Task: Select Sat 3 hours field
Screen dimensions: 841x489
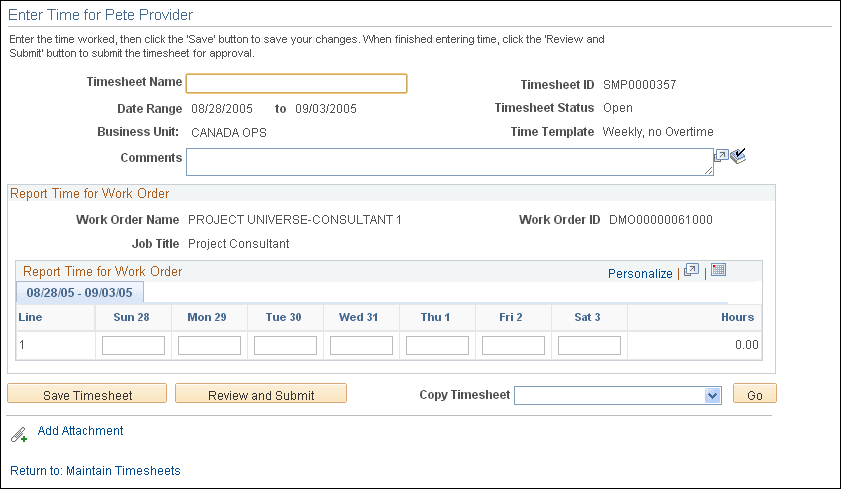Action: (589, 345)
